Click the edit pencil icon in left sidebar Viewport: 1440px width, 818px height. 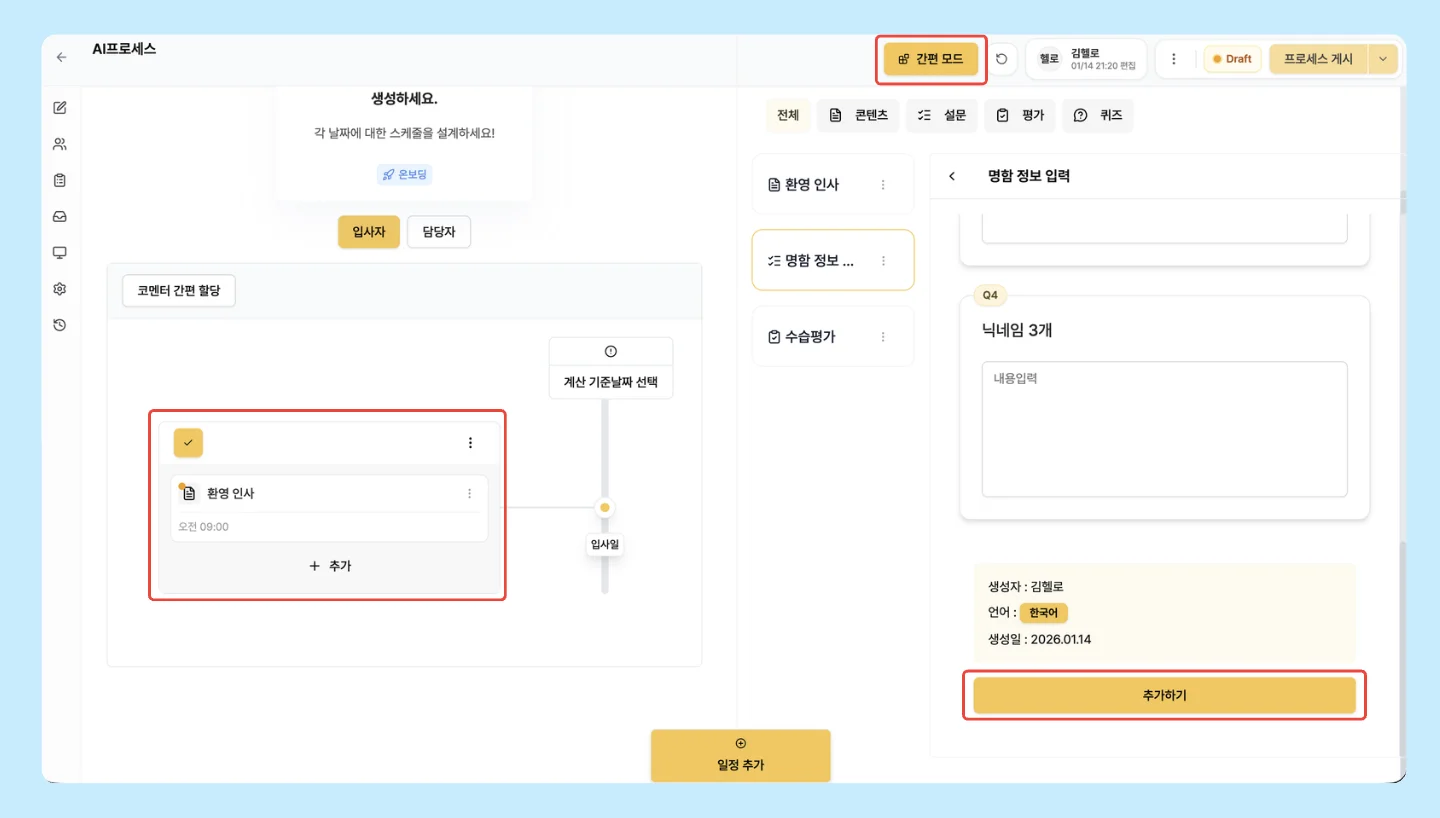coord(60,108)
